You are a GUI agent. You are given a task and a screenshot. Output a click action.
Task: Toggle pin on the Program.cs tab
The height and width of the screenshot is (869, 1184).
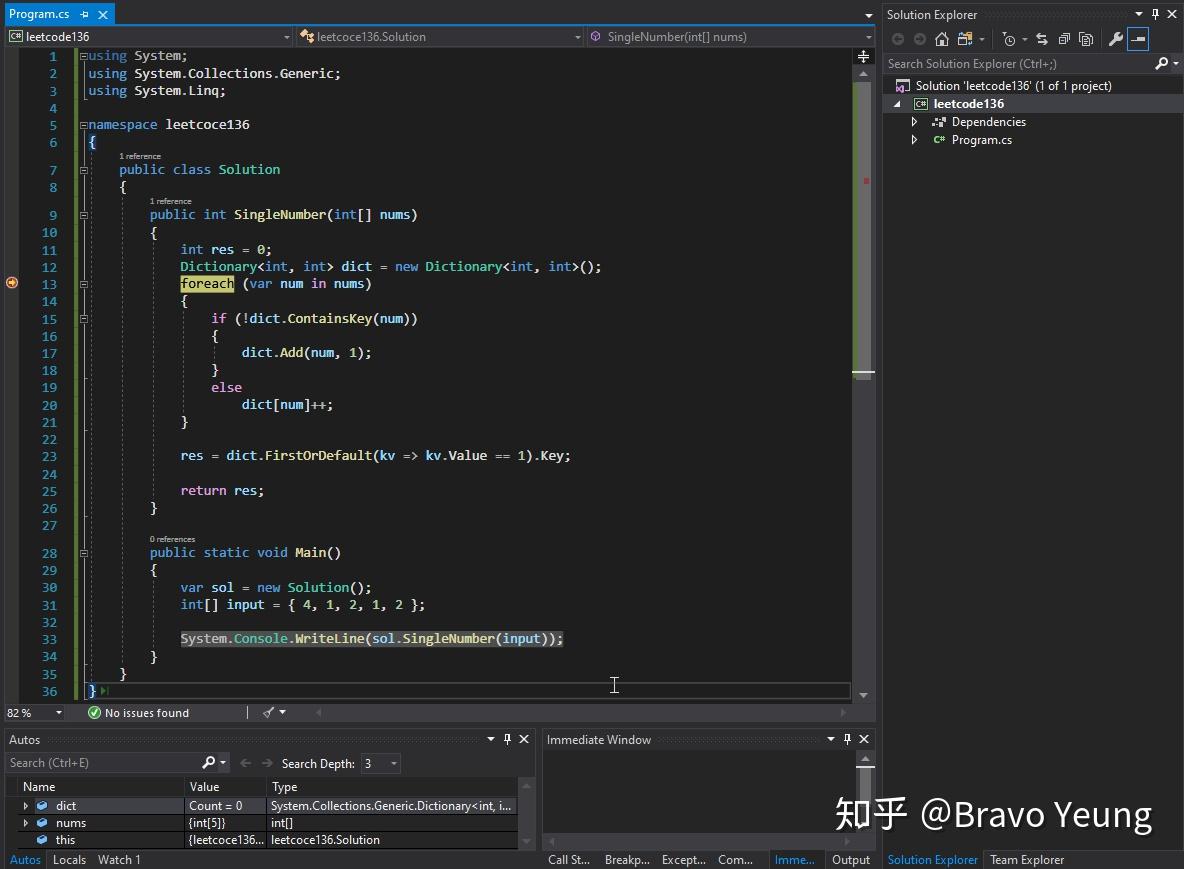tap(85, 14)
